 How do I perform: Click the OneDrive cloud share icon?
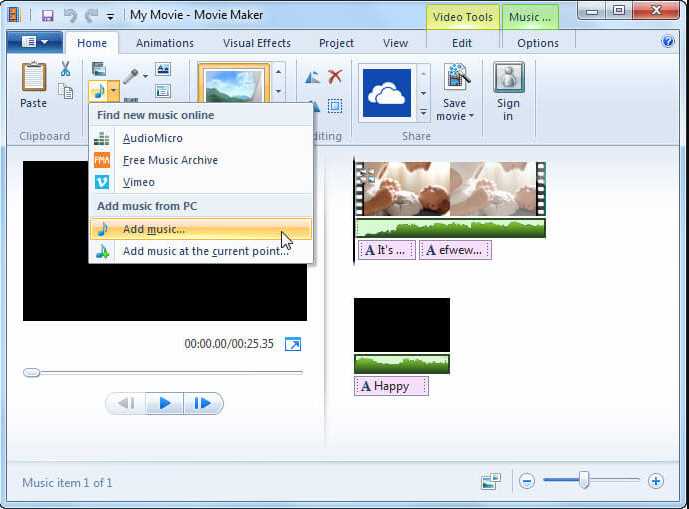pos(387,93)
